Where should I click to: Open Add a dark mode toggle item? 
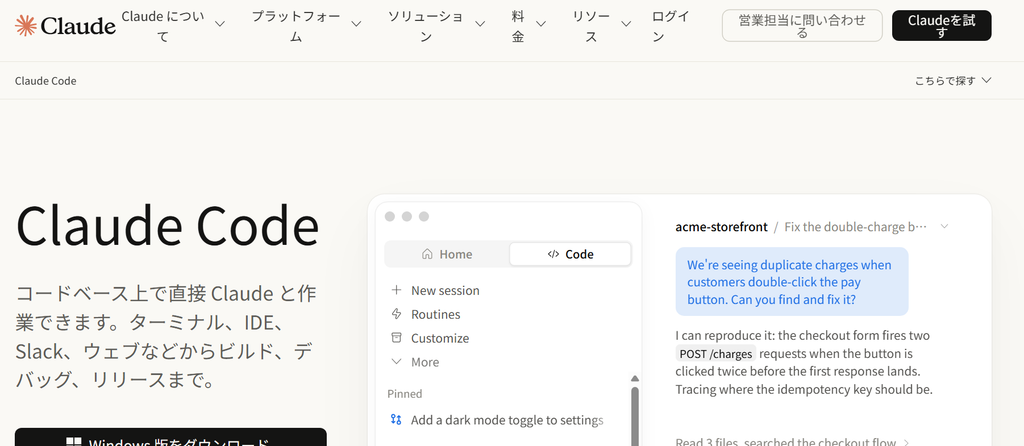coord(507,420)
